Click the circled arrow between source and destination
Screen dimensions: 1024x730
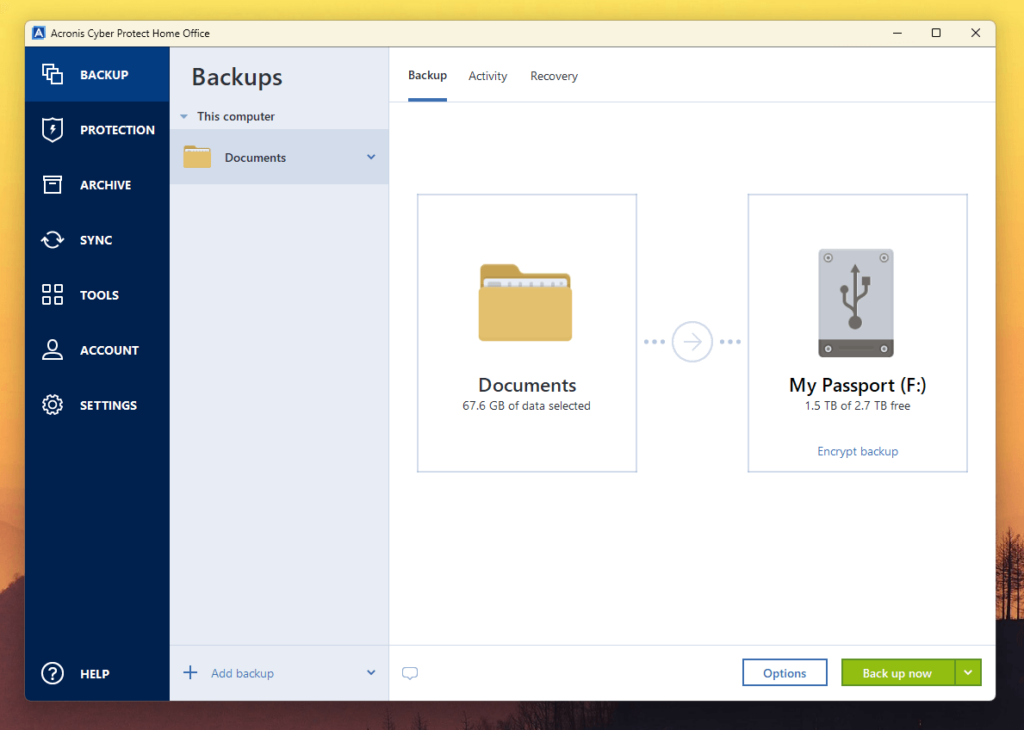pos(692,341)
